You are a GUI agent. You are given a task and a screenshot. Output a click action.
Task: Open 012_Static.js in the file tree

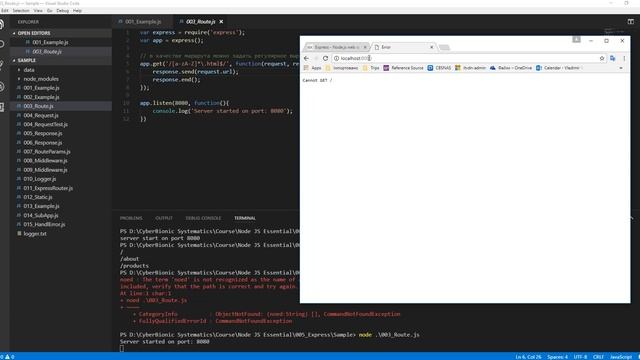38,197
